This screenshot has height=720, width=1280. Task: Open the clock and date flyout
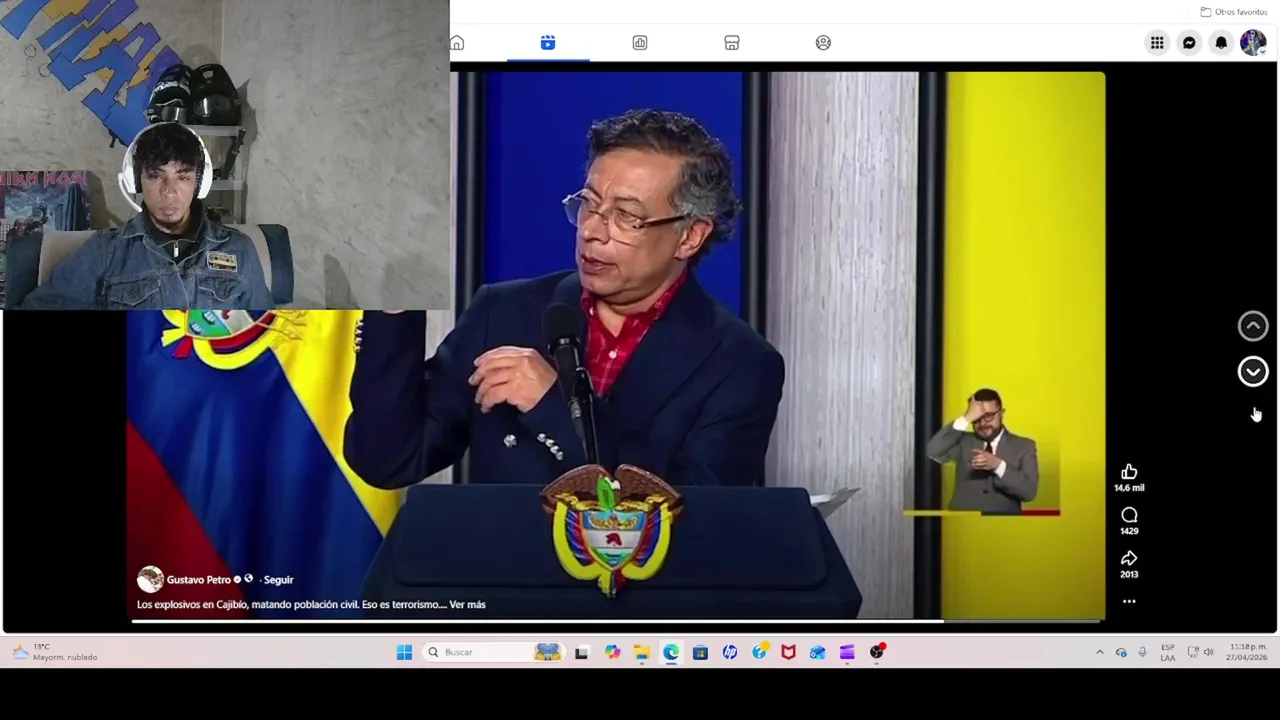(x=1248, y=652)
